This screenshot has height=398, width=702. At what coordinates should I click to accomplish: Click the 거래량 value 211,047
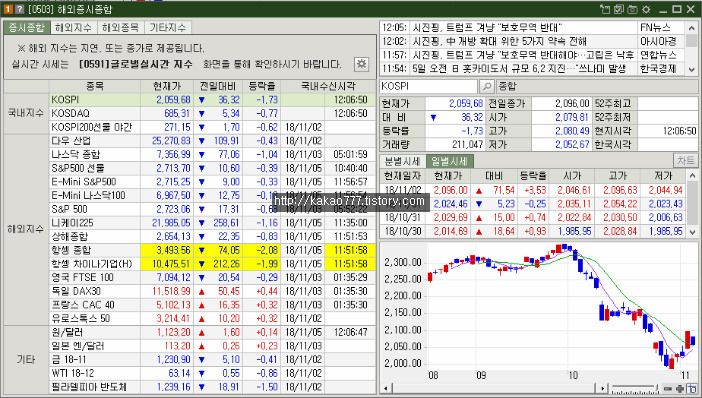(467, 145)
